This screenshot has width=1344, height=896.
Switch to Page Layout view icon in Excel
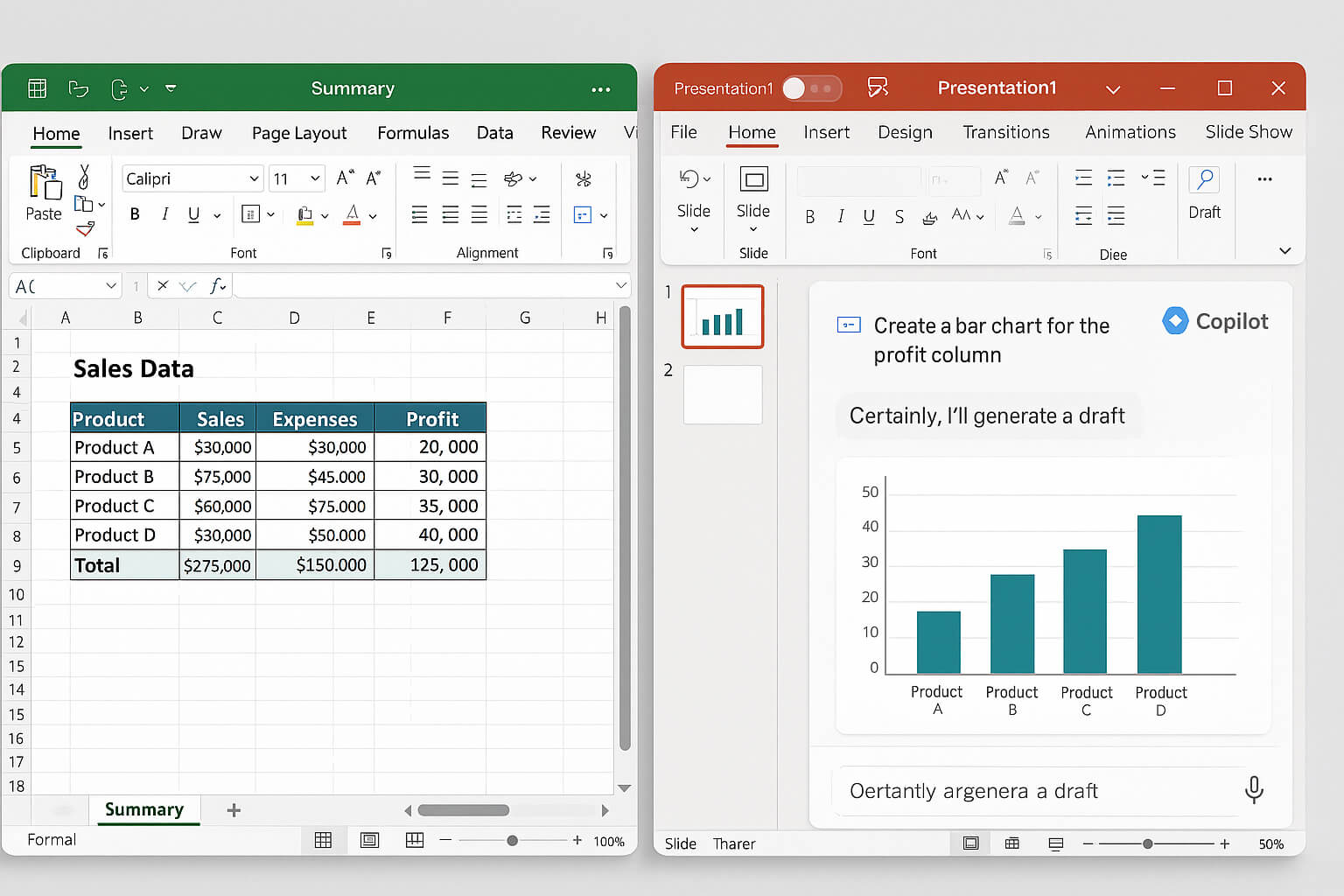[x=370, y=841]
